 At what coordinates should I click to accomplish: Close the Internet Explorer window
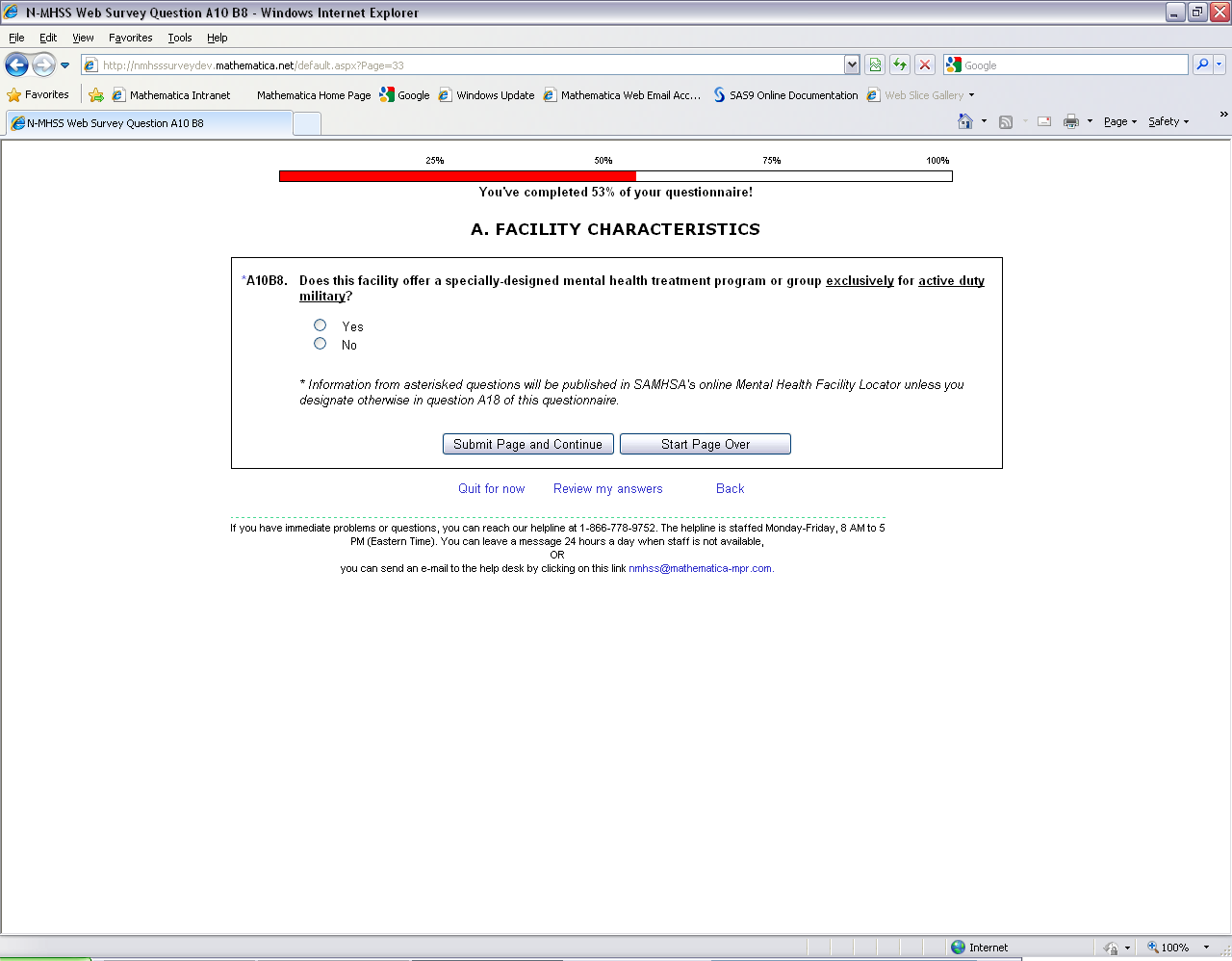pyautogui.click(x=1219, y=13)
